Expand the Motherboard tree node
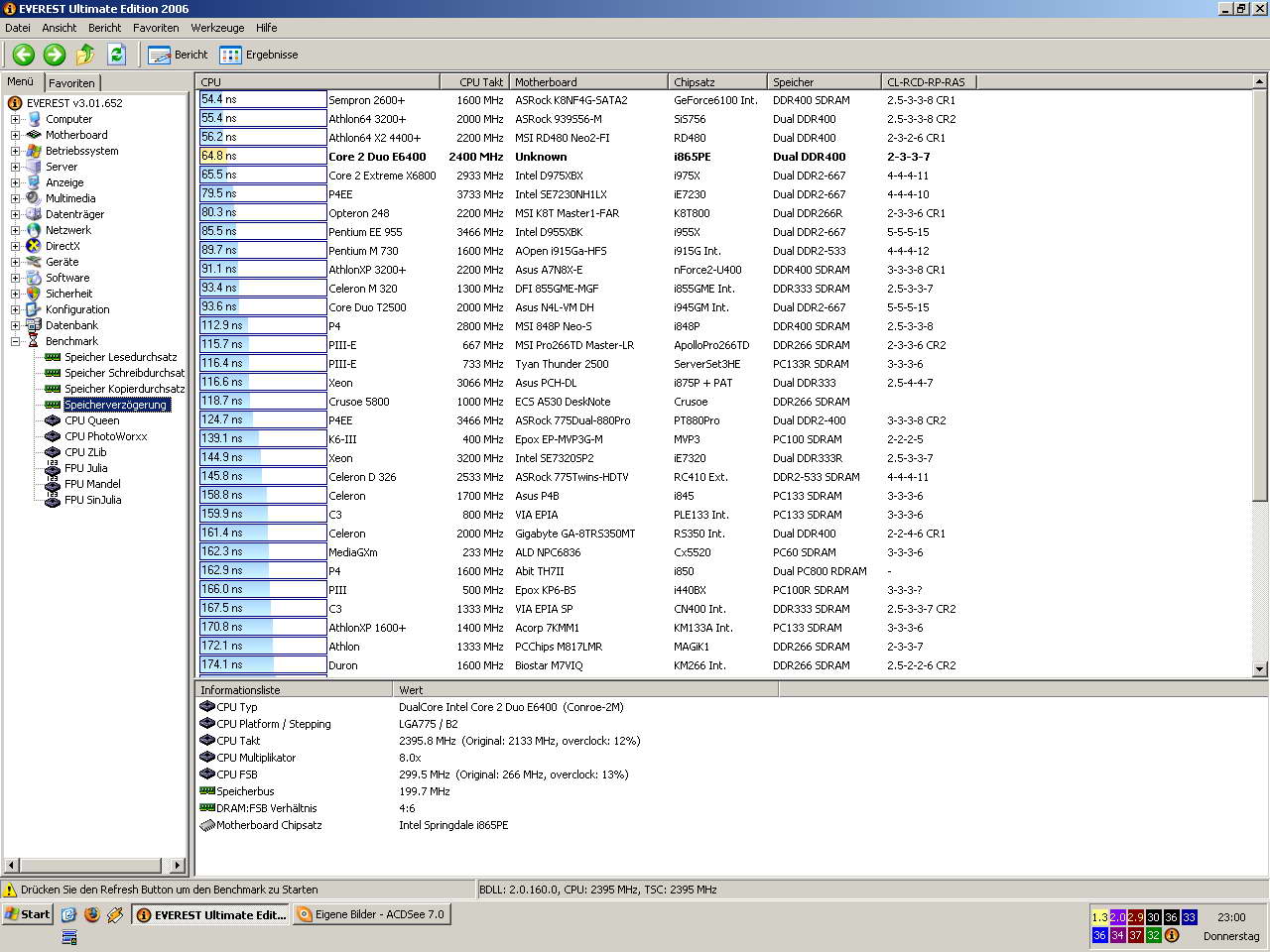This screenshot has width=1270, height=952. 15,135
